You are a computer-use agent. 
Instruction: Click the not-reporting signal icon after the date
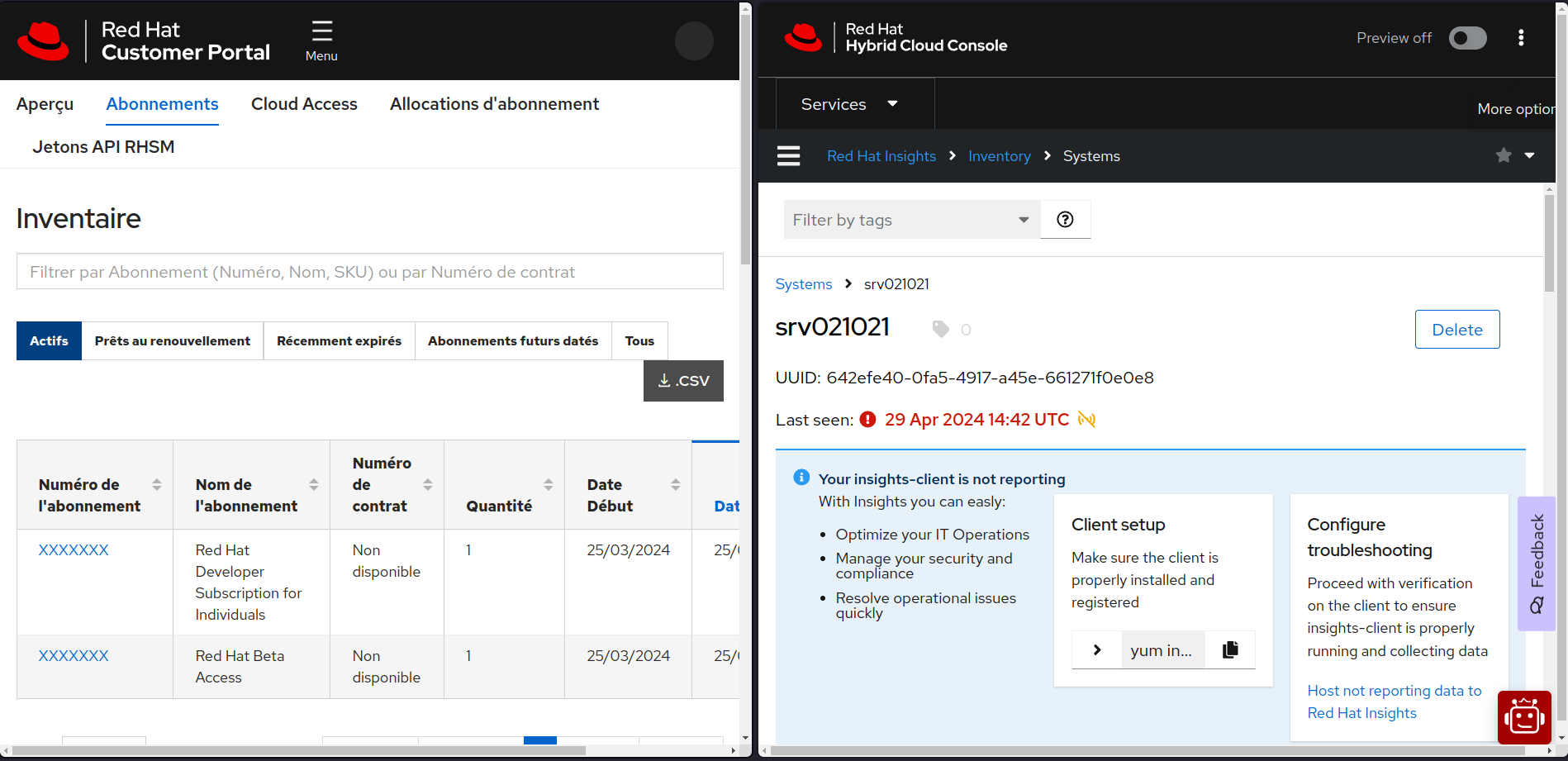pyautogui.click(x=1086, y=420)
